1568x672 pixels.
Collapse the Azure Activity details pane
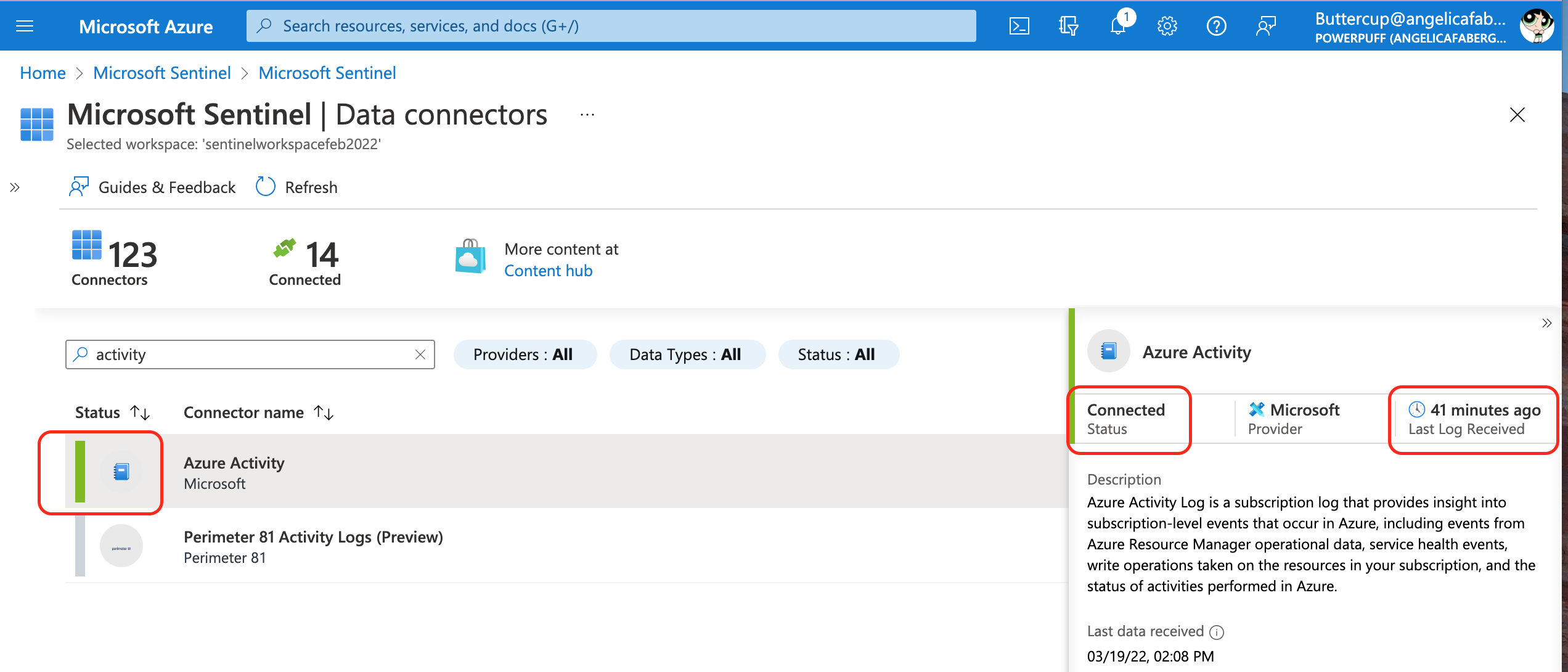click(x=1548, y=322)
